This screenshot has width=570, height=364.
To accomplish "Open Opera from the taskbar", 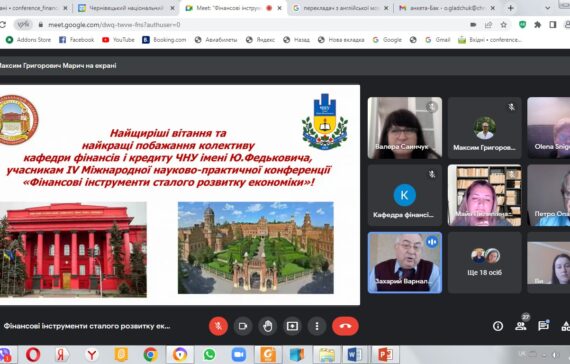I will click(33, 354).
